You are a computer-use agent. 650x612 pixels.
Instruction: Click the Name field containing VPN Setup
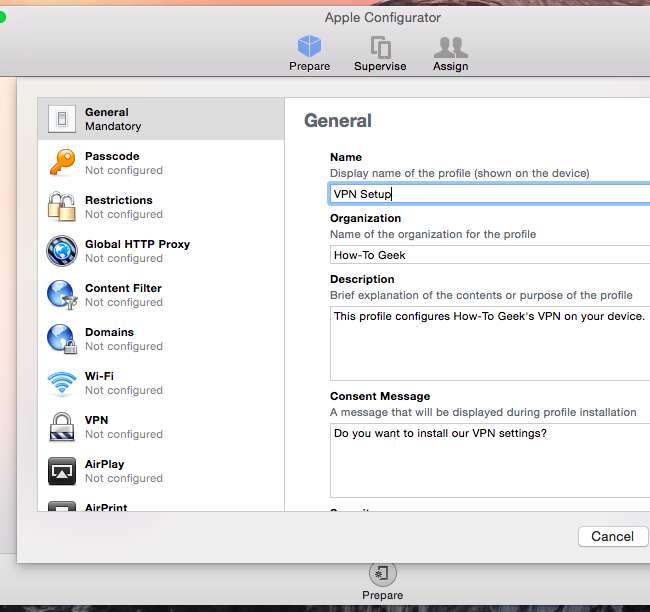pyautogui.click(x=488, y=194)
